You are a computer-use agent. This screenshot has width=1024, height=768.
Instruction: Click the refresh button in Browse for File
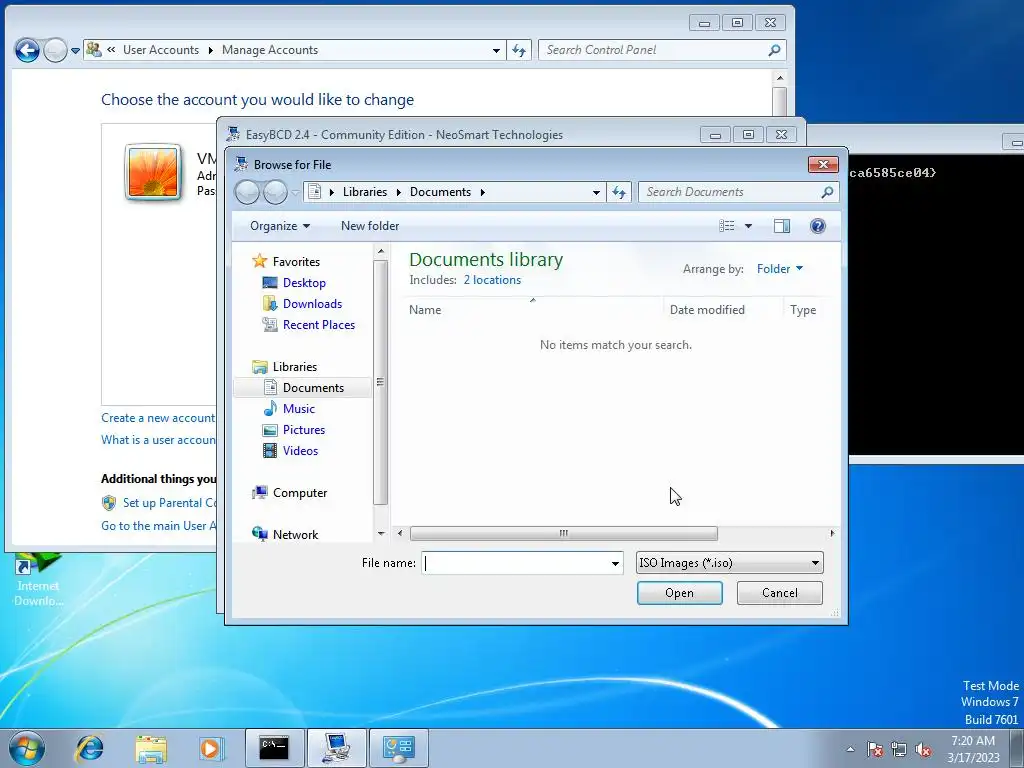[618, 192]
